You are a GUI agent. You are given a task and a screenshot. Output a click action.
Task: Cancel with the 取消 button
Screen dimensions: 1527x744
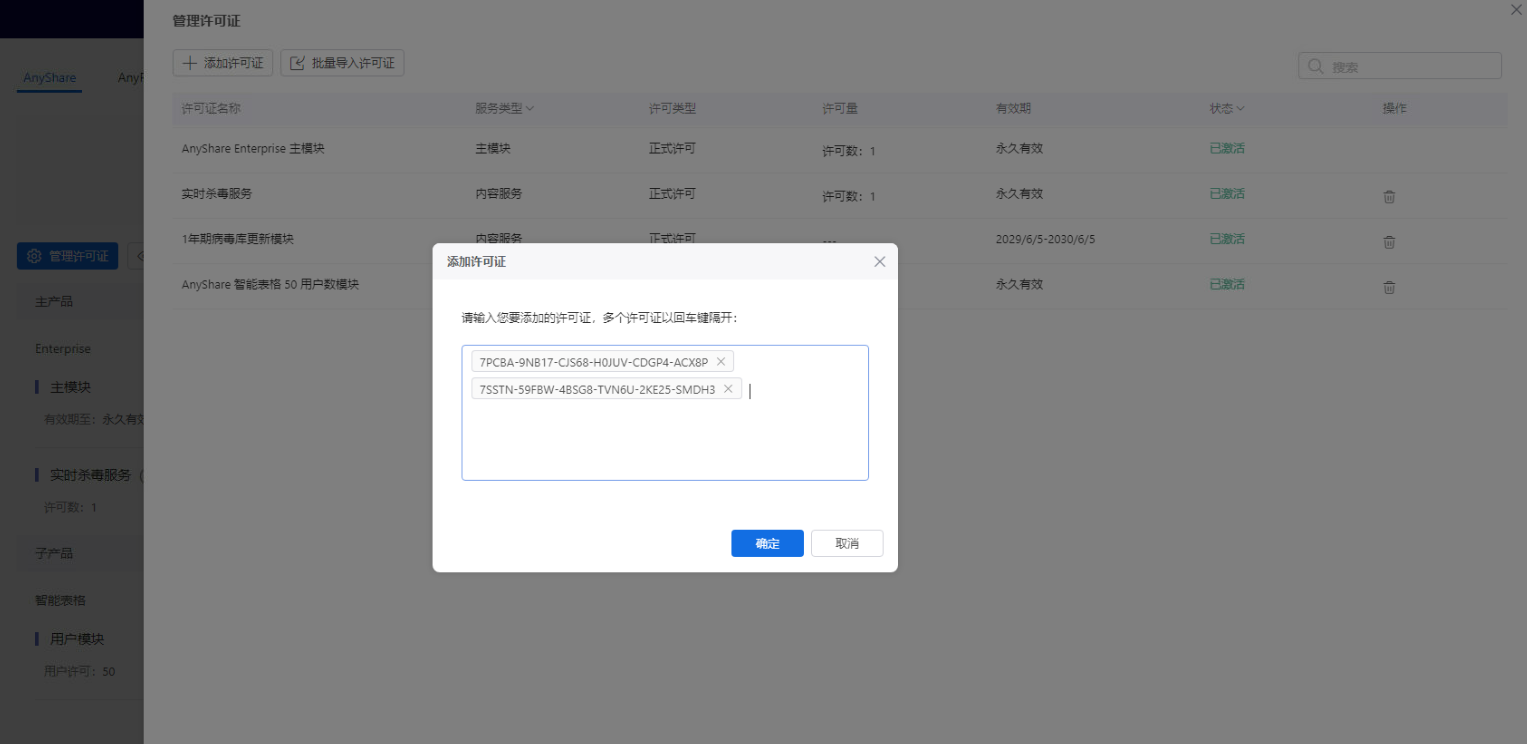[x=847, y=543]
